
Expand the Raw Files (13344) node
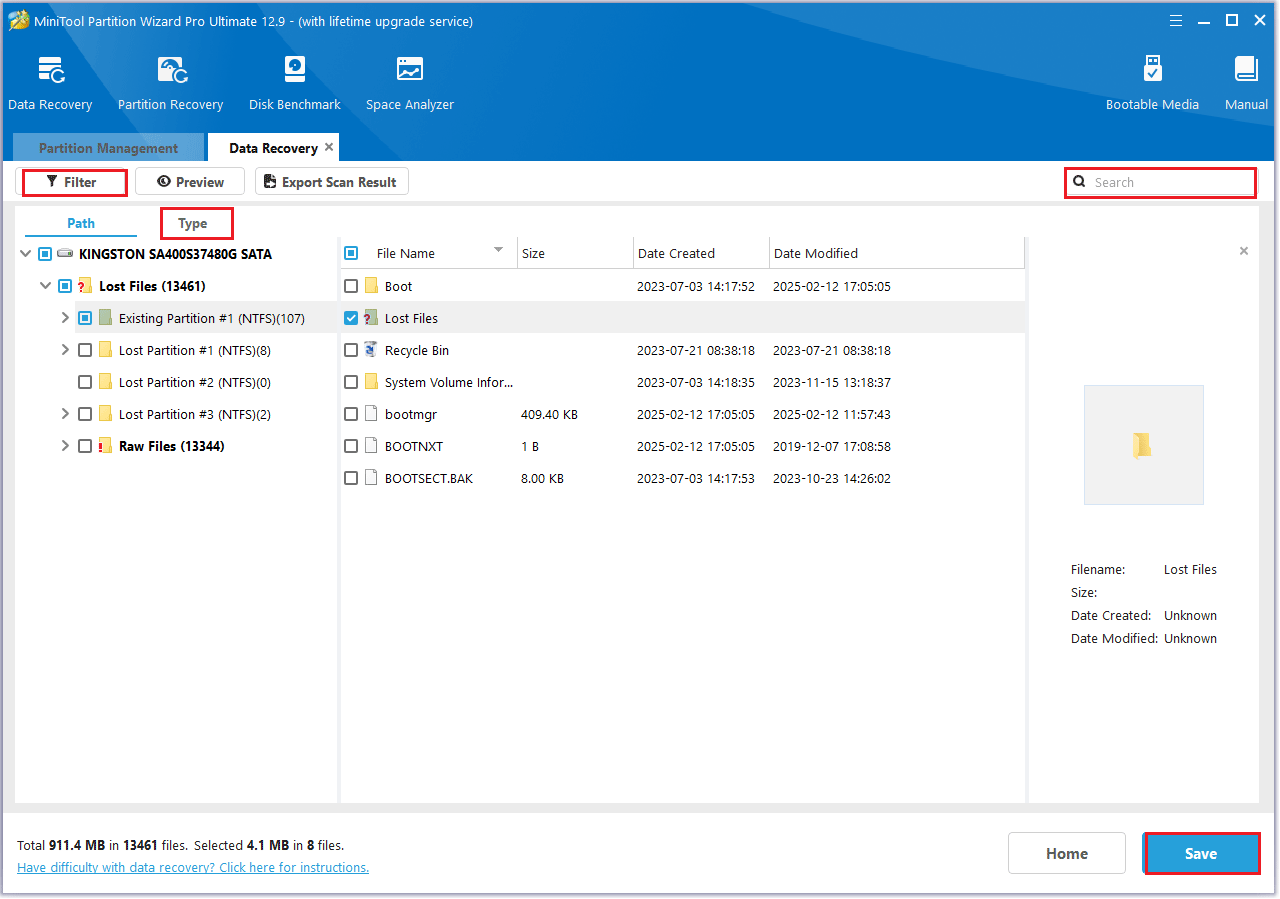coord(65,446)
